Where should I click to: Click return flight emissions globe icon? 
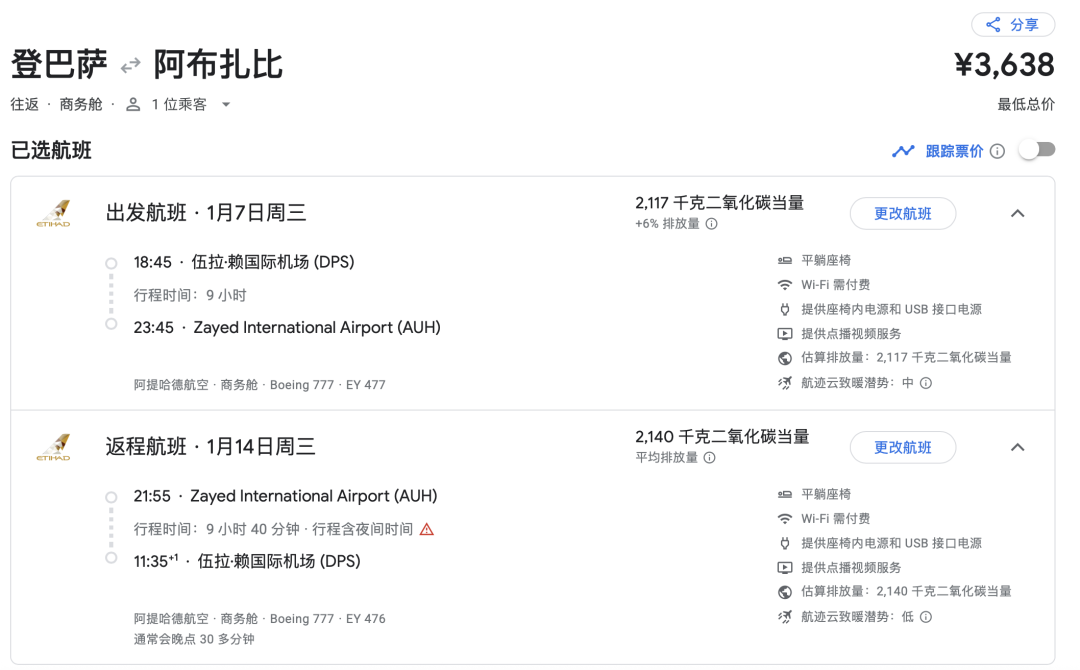coord(785,592)
